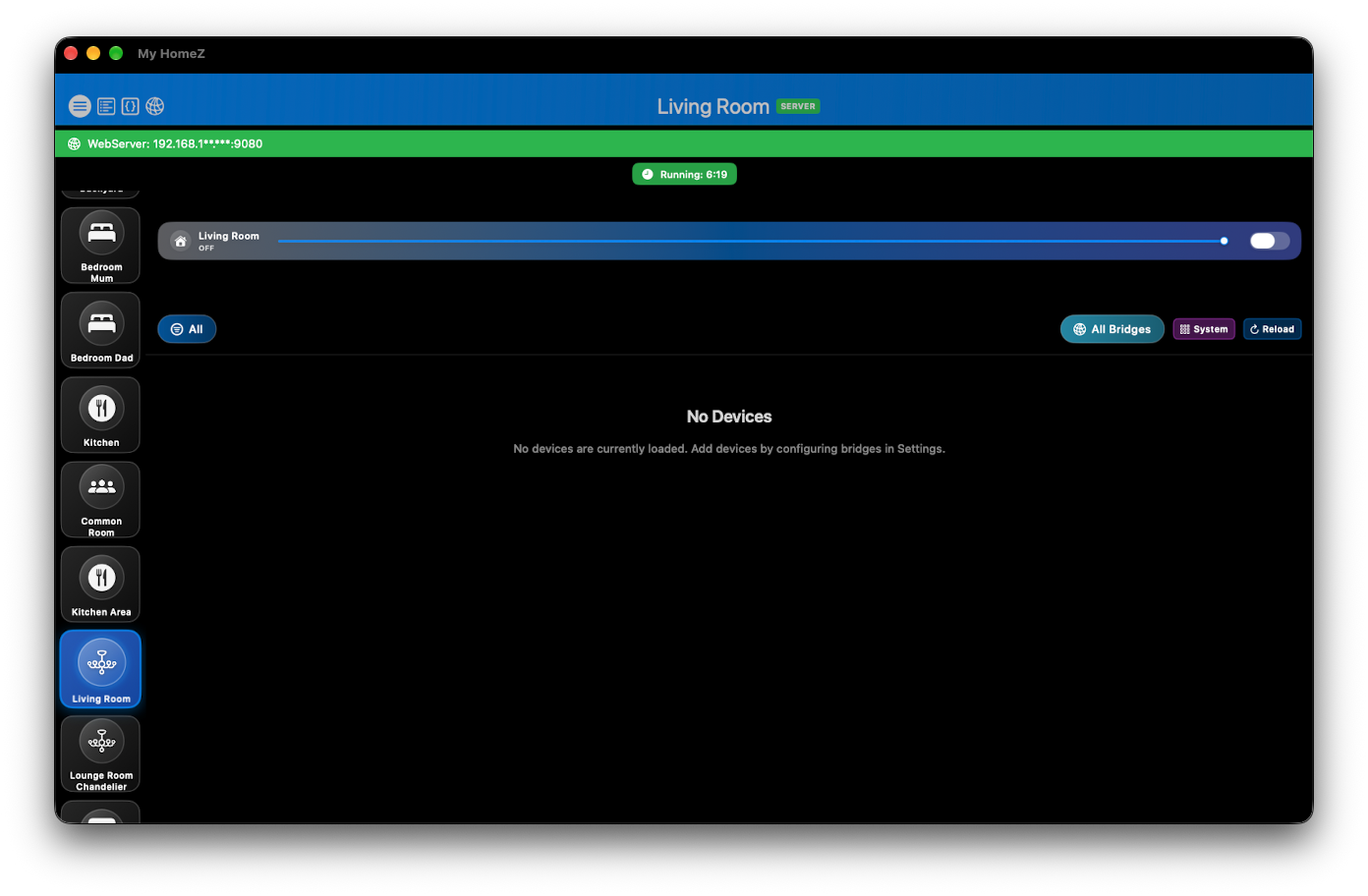Image resolution: width=1368 pixels, height=896 pixels.
Task: Click the "OFF" status under Living Room
Action: pos(206,249)
